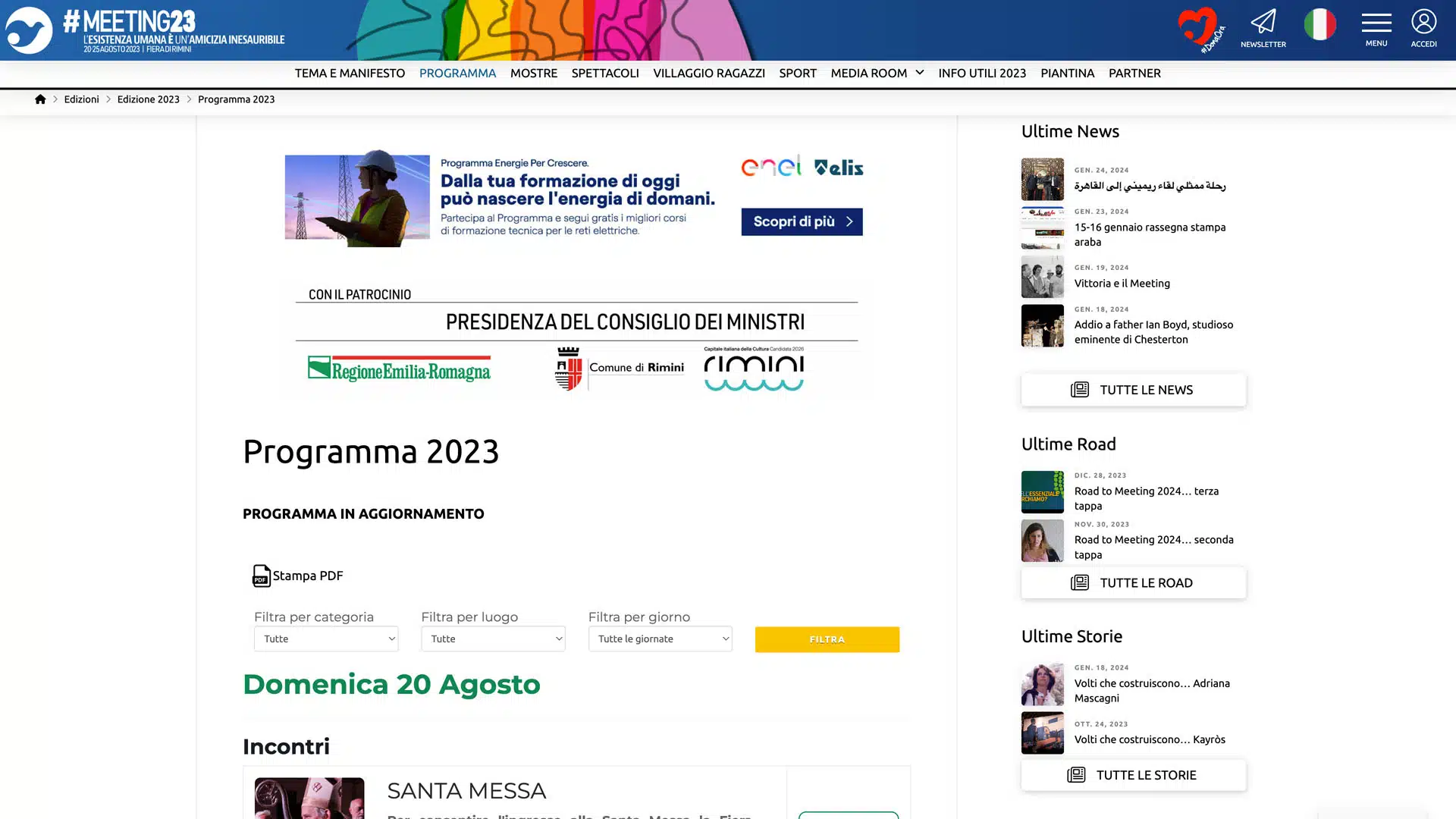The image size is (1456, 819).
Task: Click the Regione Emilia-Romagna logo
Action: point(399,369)
